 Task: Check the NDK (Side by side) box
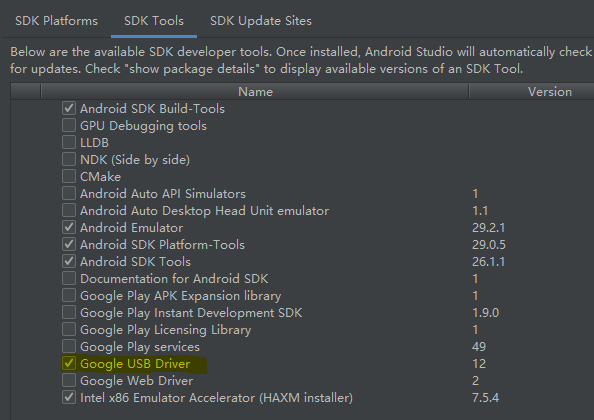(x=69, y=159)
